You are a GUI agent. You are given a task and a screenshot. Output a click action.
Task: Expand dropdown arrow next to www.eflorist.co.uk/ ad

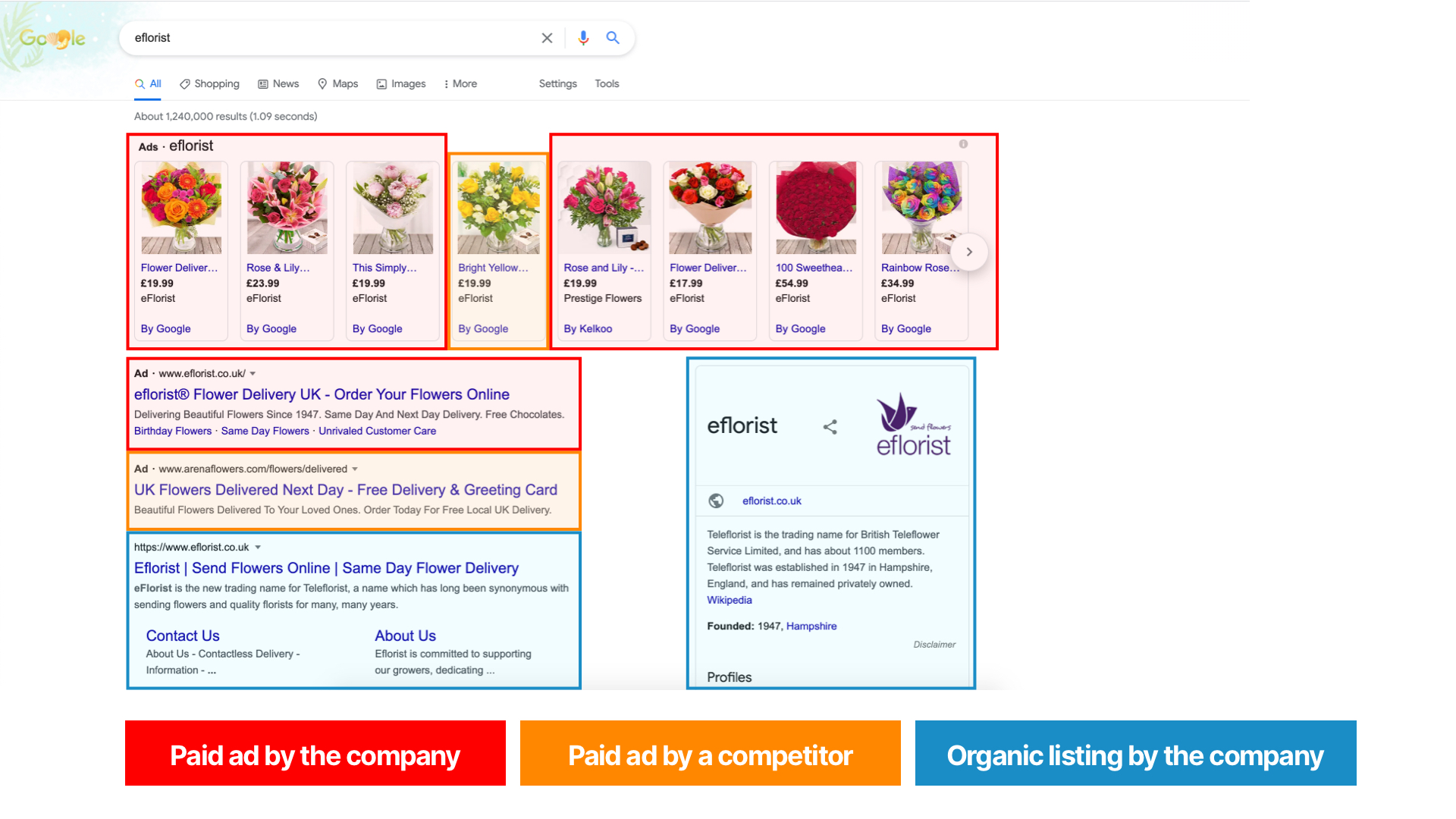(253, 374)
